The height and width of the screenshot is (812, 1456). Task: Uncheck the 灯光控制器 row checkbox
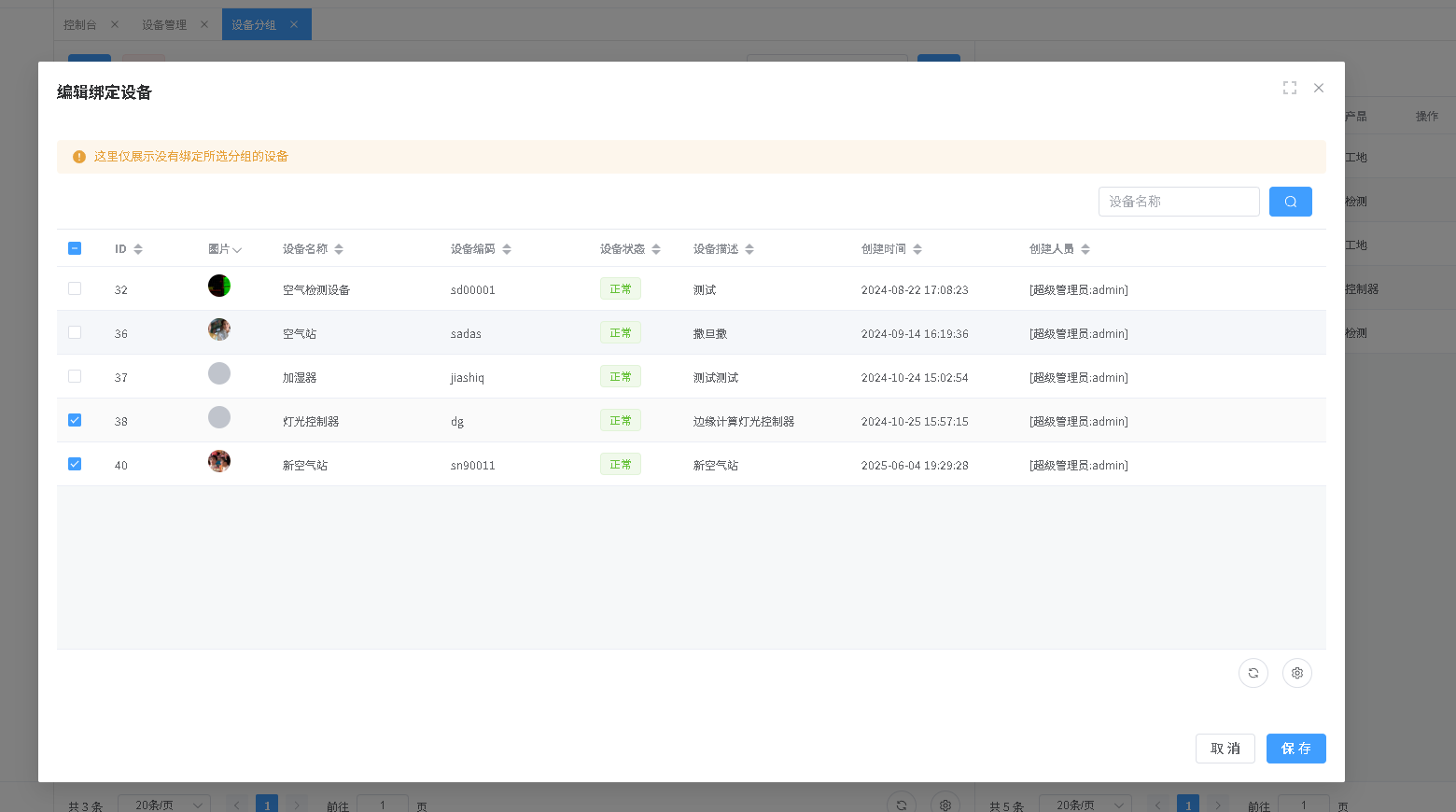pyautogui.click(x=75, y=421)
